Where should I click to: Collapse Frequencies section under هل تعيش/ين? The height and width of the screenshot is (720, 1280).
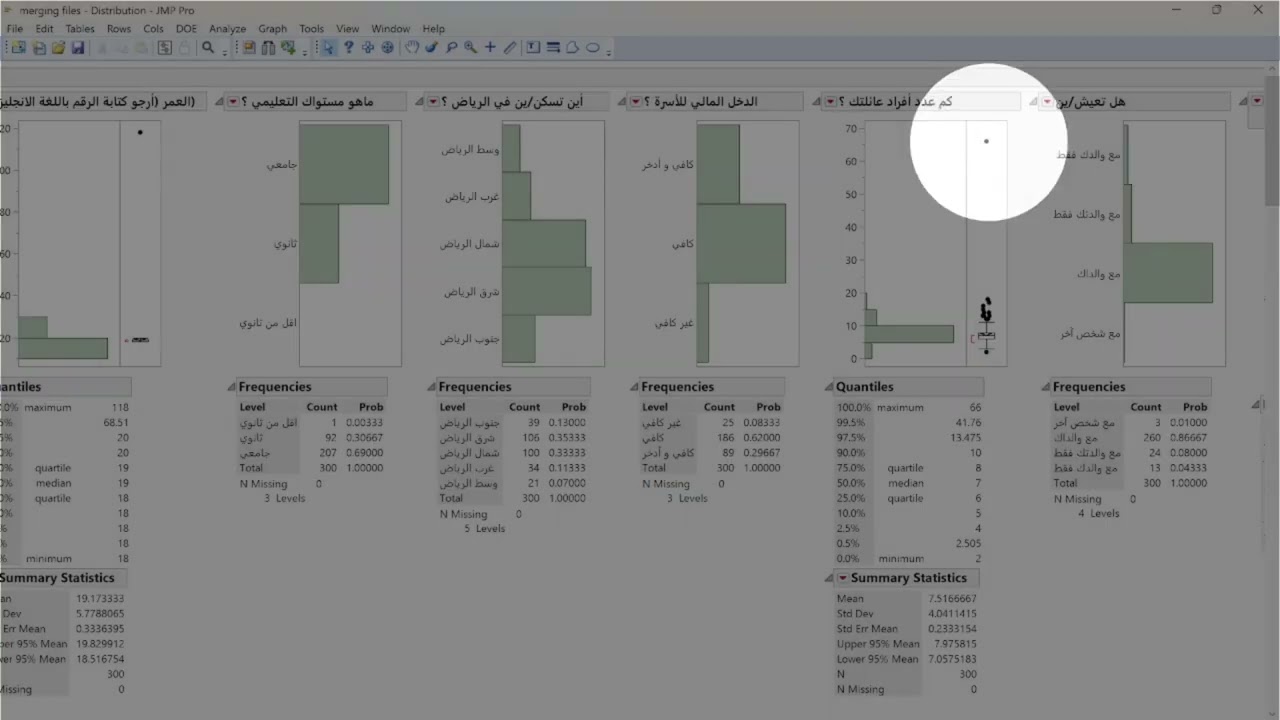(1044, 387)
